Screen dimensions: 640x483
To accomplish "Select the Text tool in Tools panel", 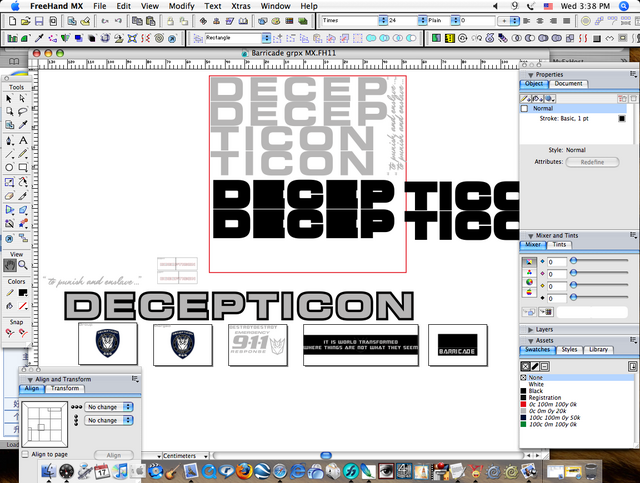I will click(22, 140).
